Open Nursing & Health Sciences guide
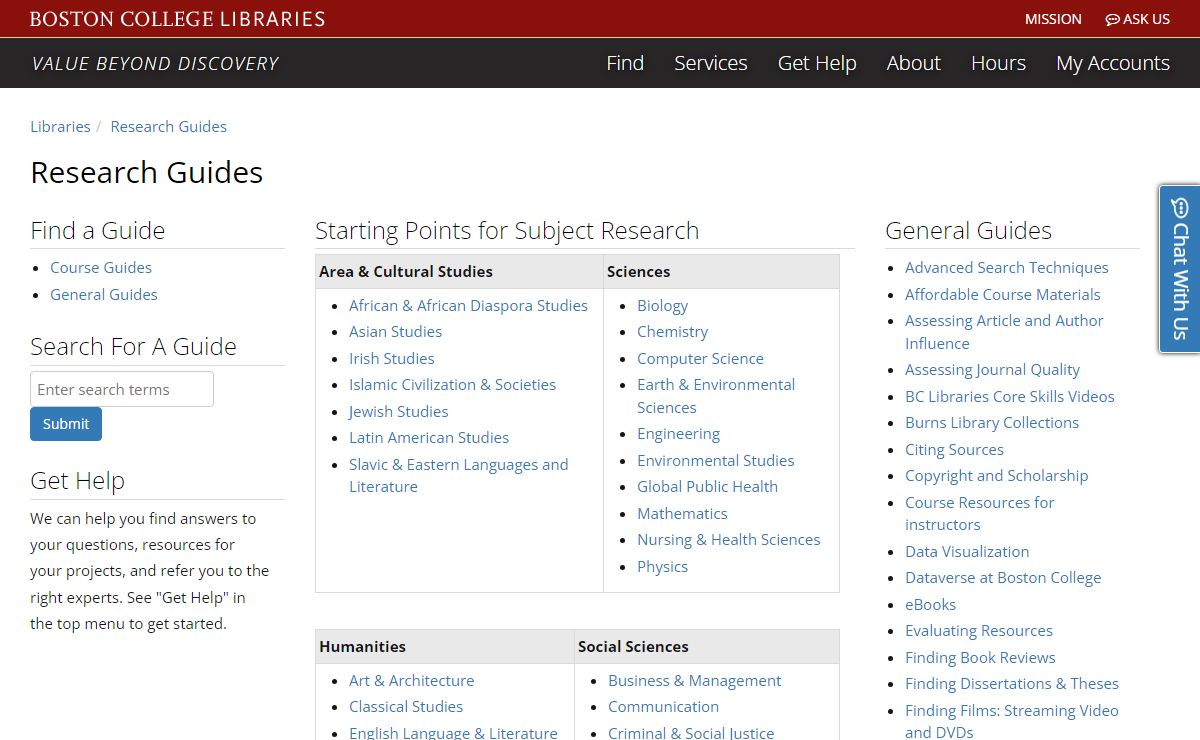The width and height of the screenshot is (1200, 740). [728, 539]
